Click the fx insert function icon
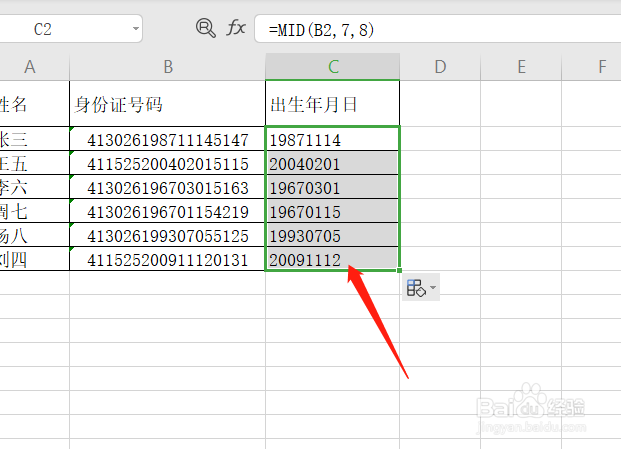Screen dimensions: 621x449 pos(236,28)
